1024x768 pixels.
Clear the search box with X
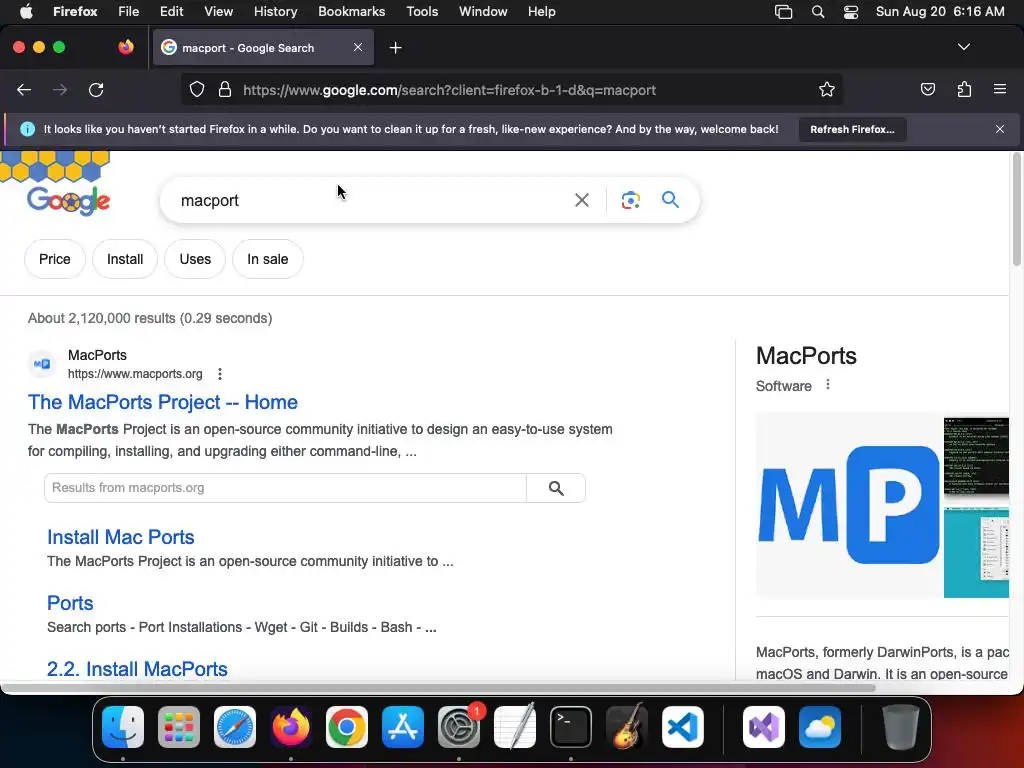[582, 200]
